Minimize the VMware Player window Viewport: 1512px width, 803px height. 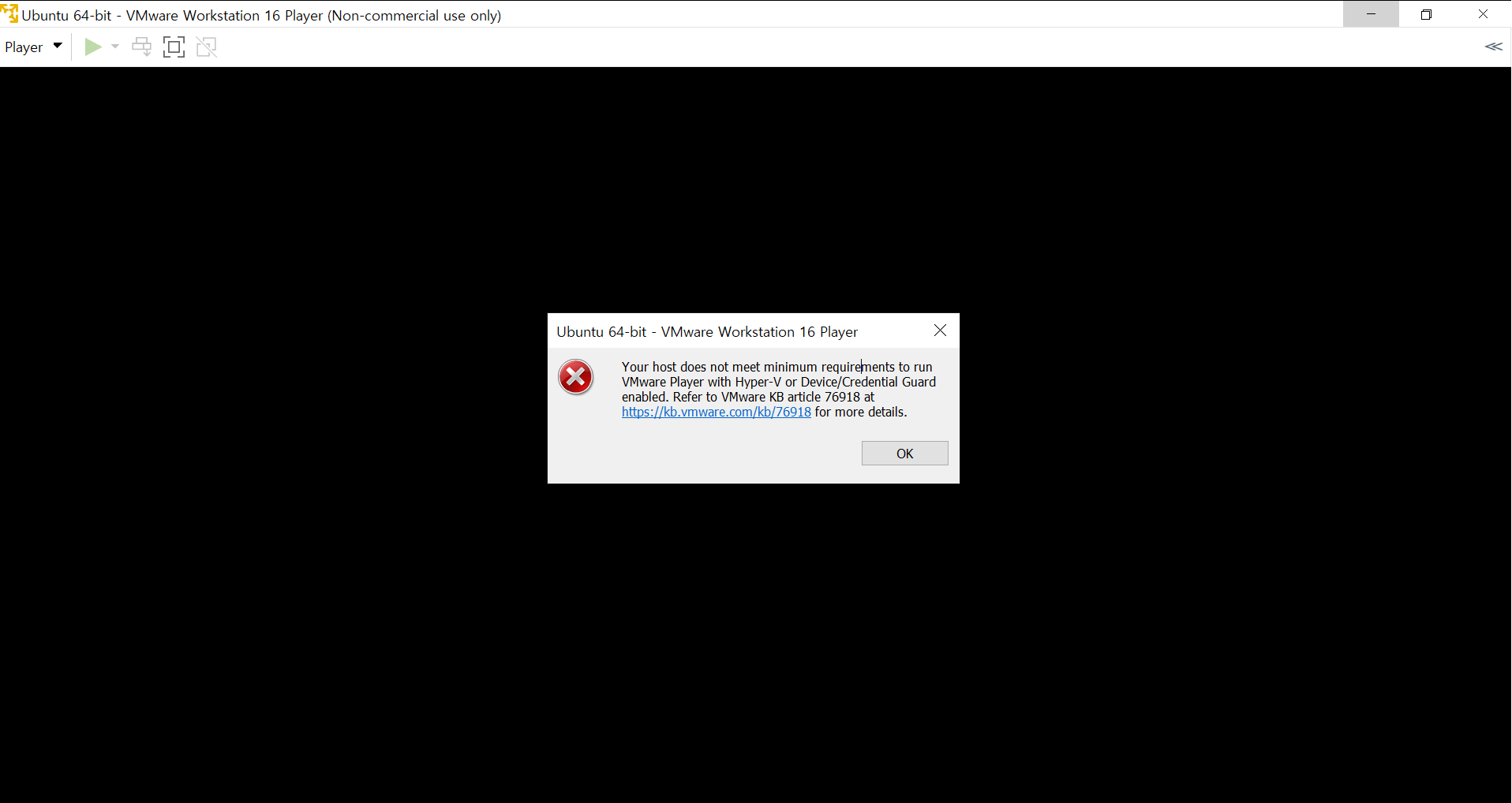tap(1371, 14)
